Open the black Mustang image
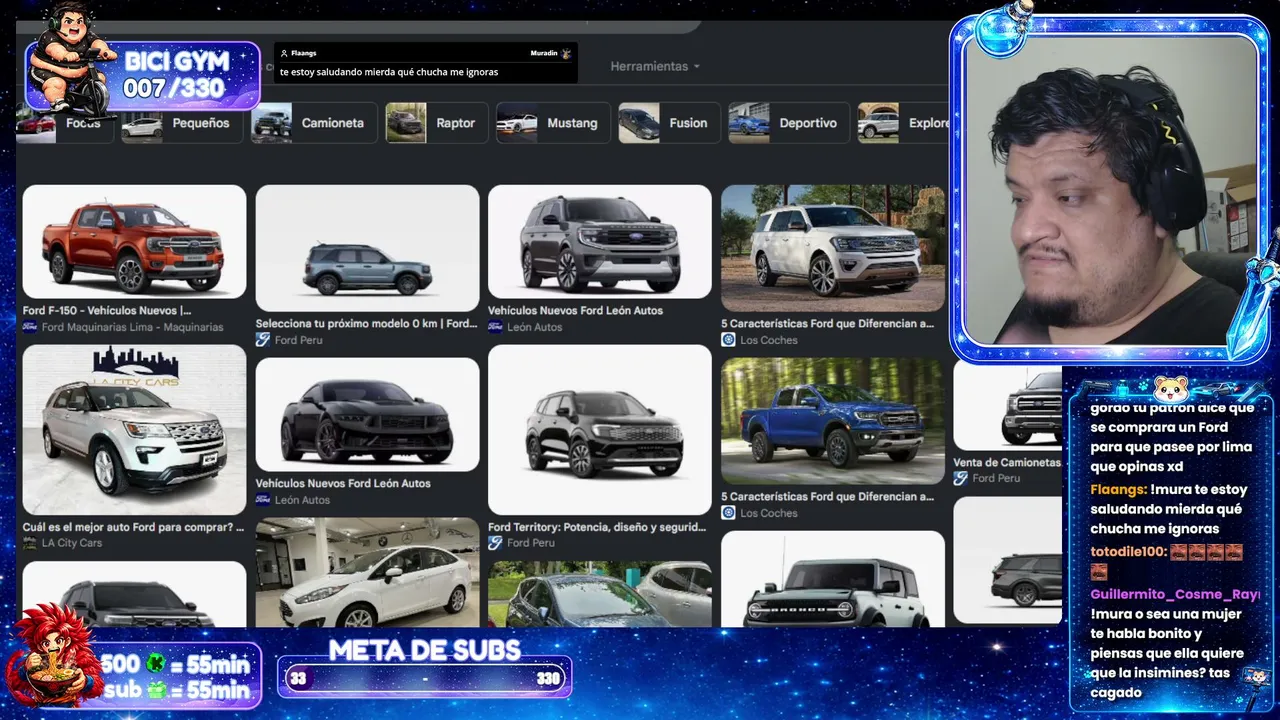Viewport: 1280px width, 720px height. click(367, 415)
